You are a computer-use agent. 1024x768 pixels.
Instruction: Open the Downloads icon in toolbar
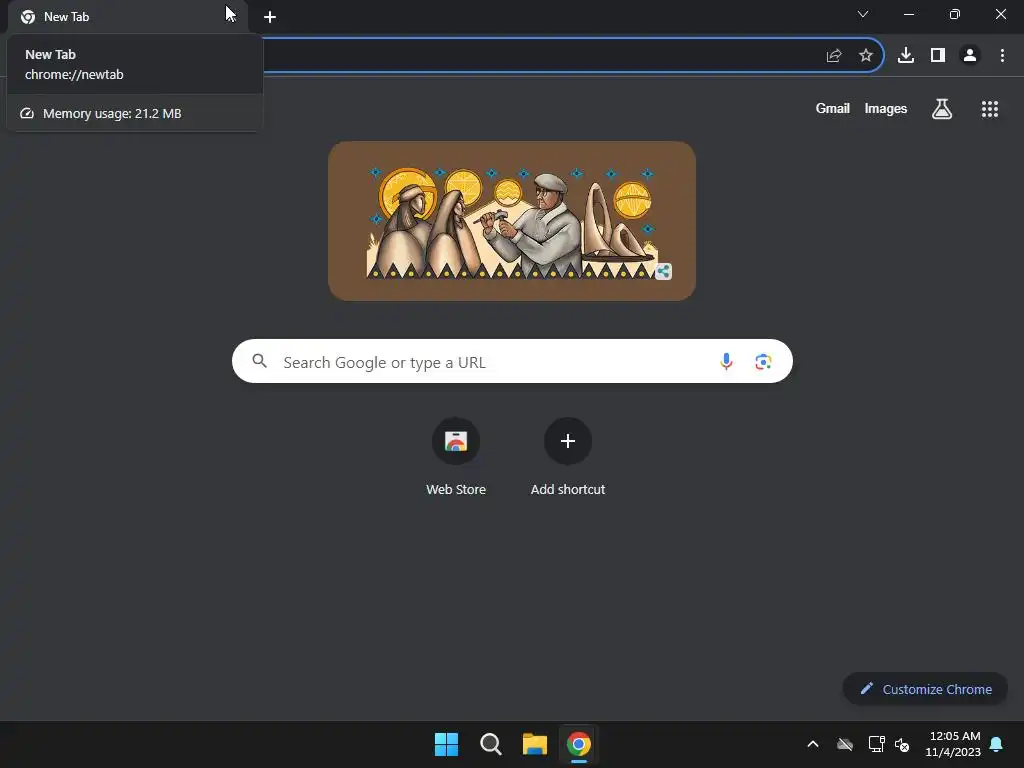coord(906,56)
